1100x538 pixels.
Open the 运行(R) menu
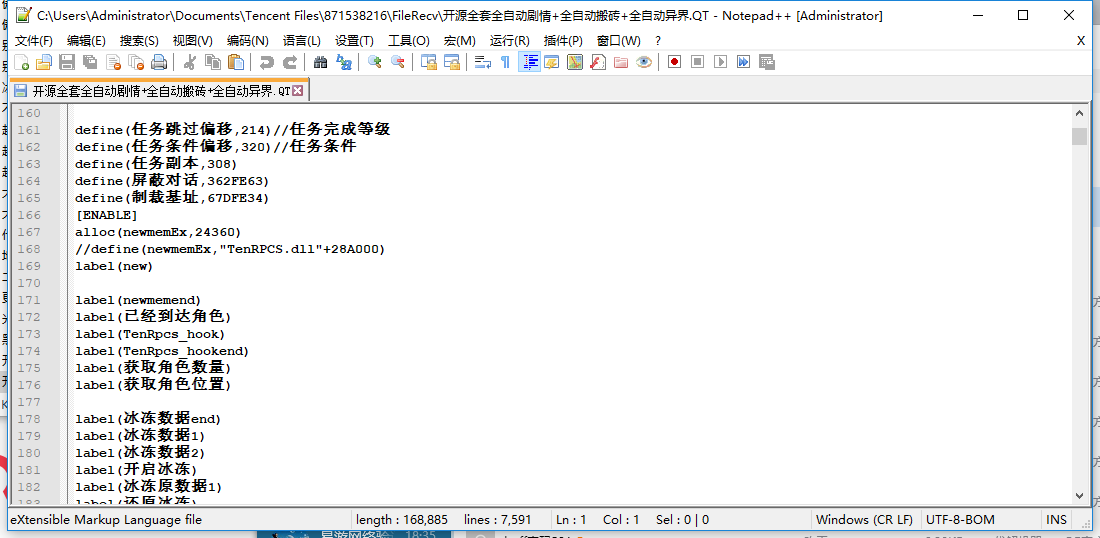[510, 41]
